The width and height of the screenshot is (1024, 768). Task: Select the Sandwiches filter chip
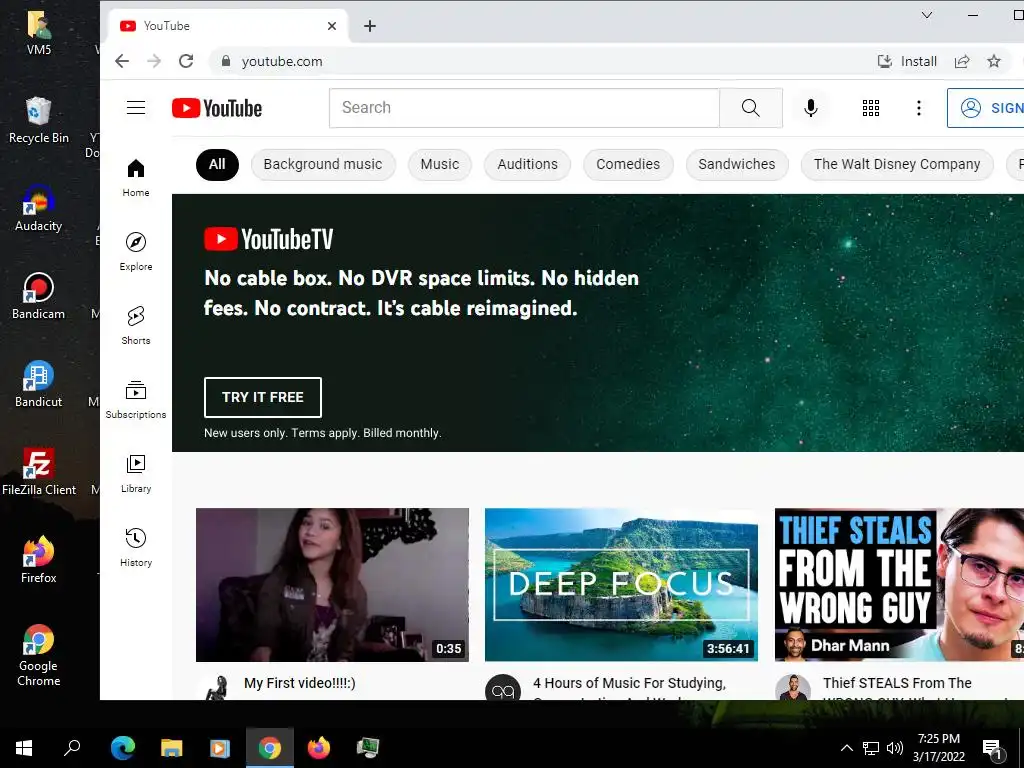(x=737, y=165)
